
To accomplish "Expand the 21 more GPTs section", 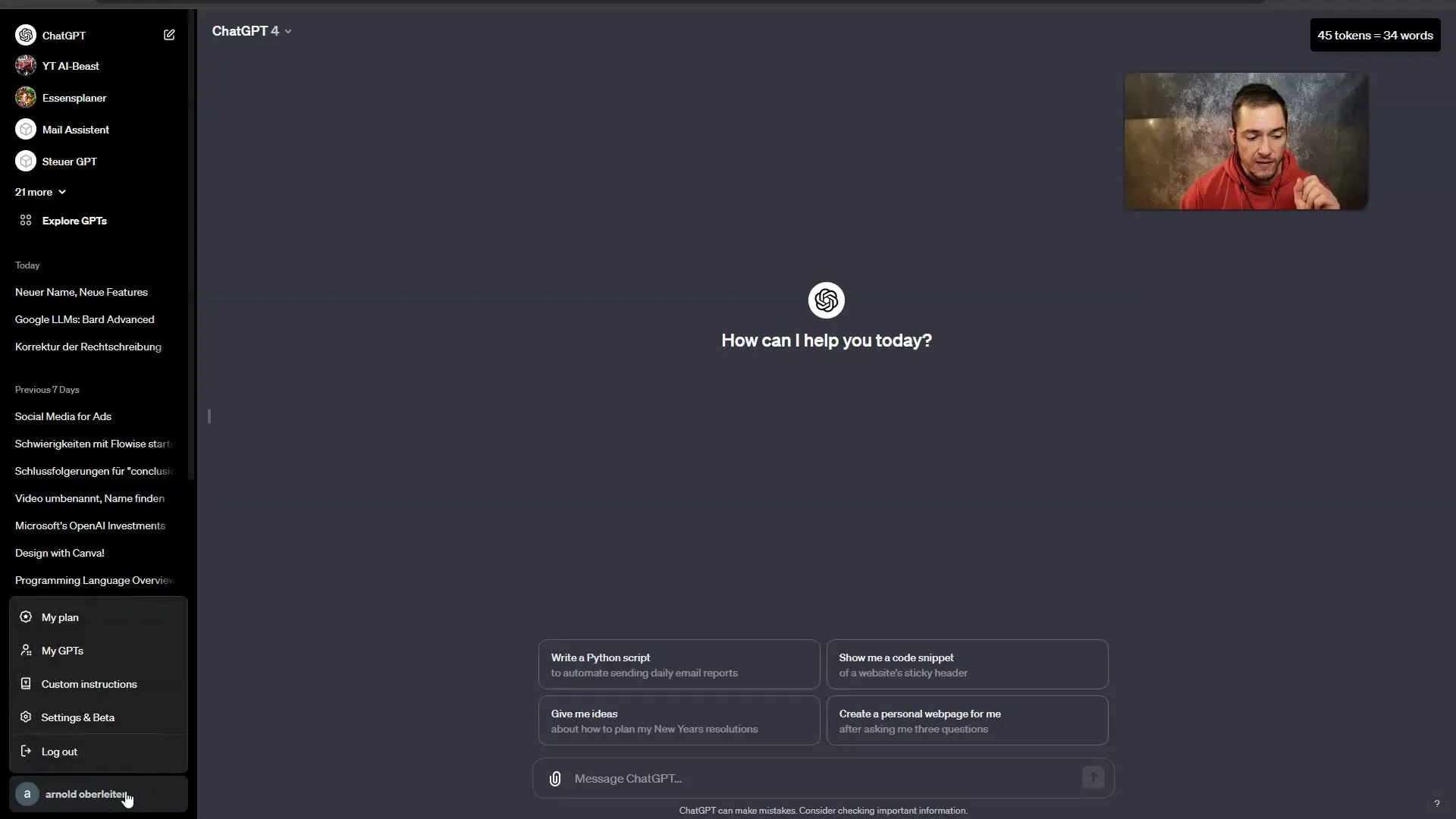I will point(41,191).
